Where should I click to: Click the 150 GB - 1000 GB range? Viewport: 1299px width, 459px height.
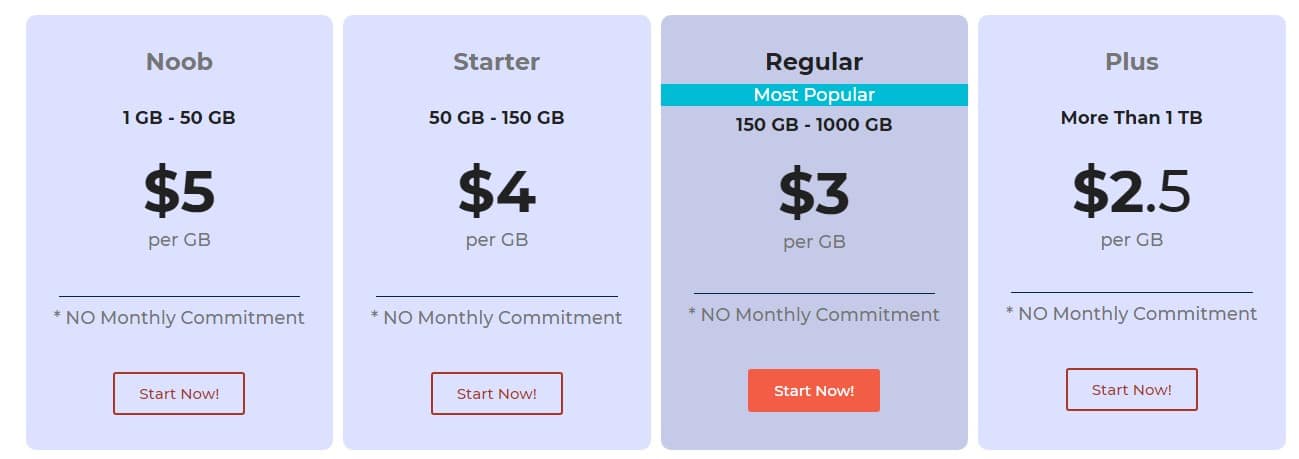[814, 125]
